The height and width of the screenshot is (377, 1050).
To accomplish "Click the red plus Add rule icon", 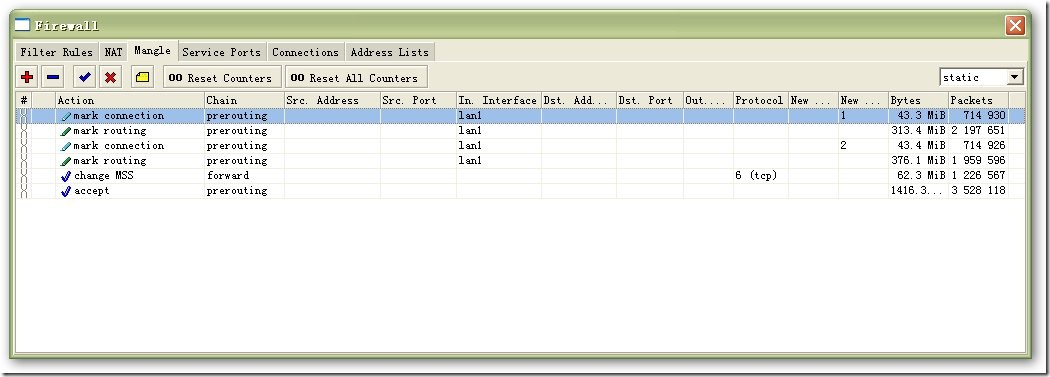I will tap(27, 78).
